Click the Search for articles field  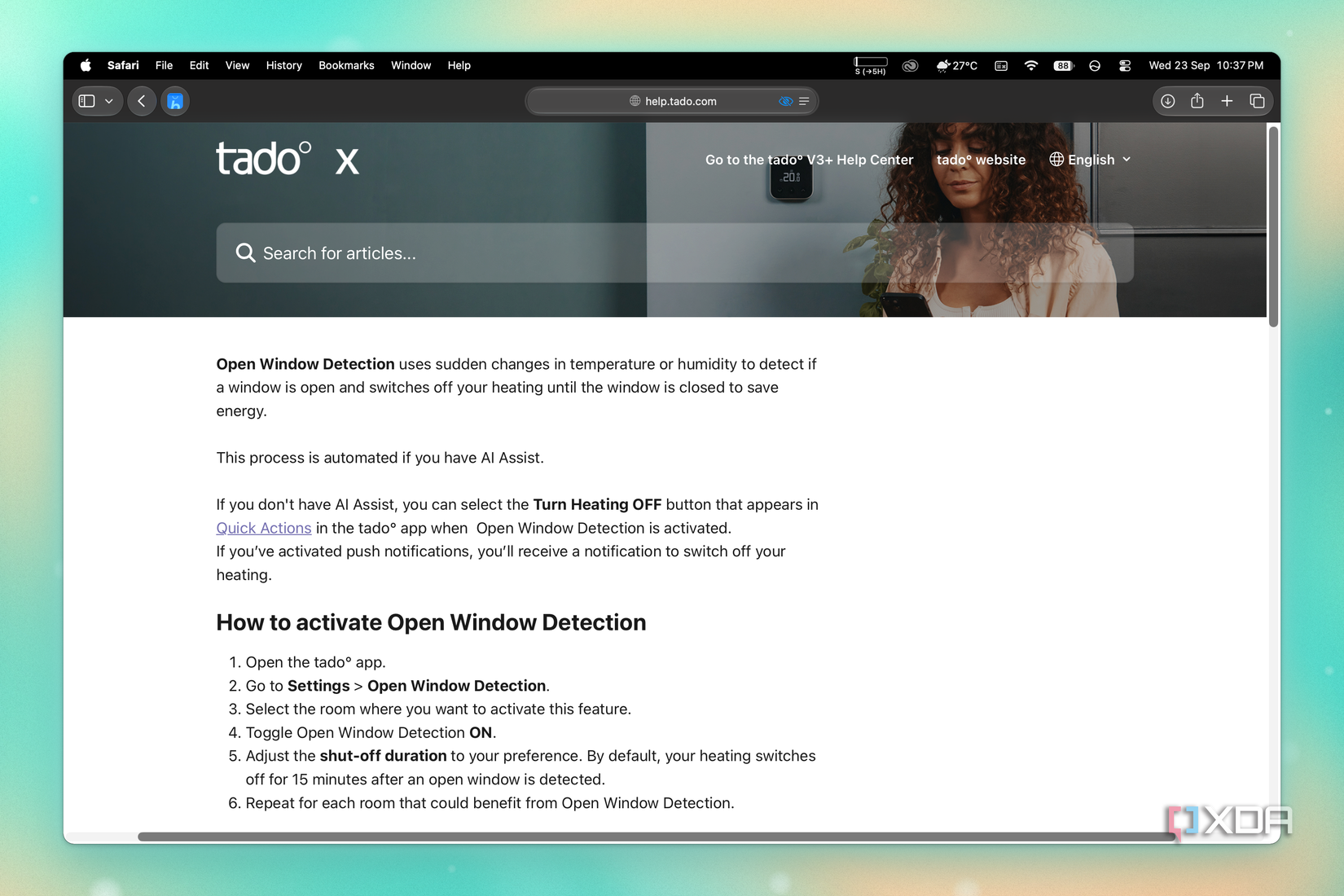pyautogui.click(x=674, y=253)
